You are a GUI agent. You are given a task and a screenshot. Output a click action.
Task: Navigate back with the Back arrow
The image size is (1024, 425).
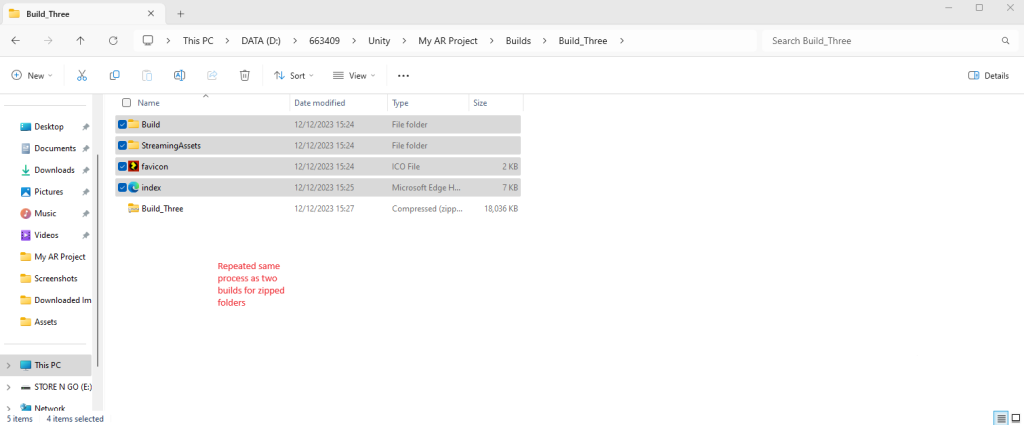pos(16,41)
